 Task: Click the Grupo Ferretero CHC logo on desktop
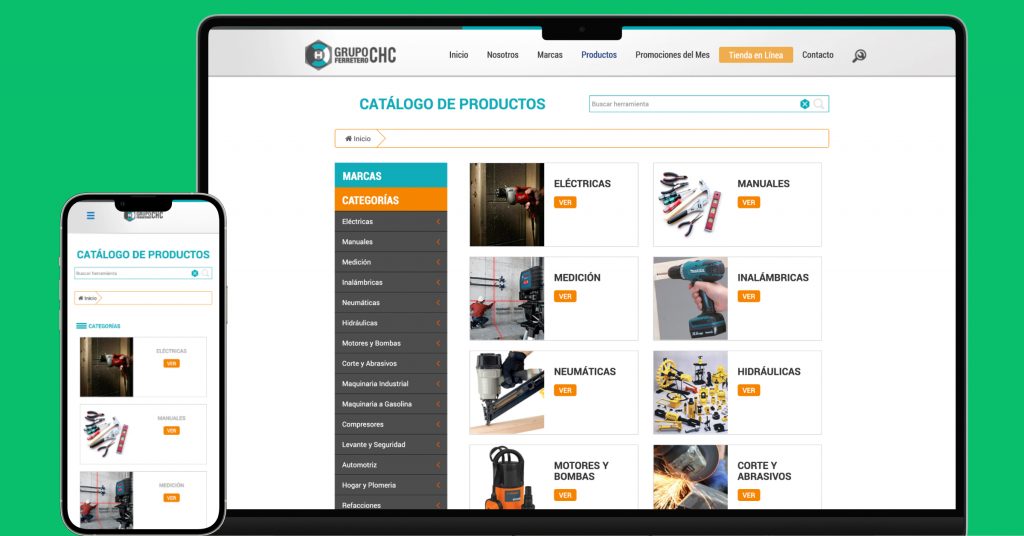350,55
